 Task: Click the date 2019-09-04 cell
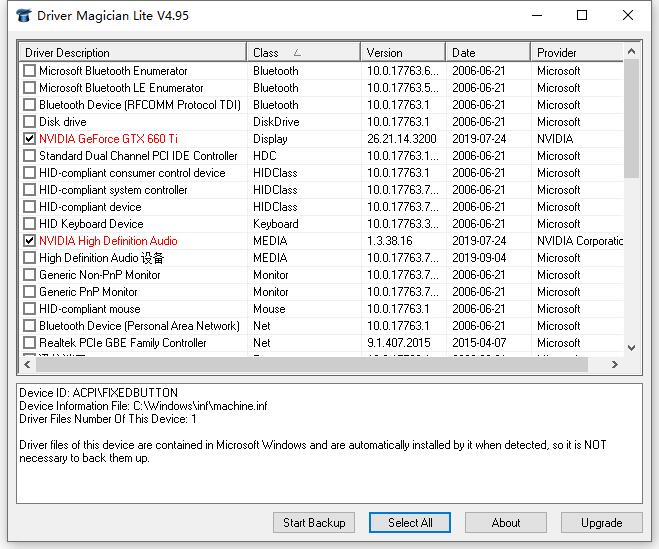(x=479, y=258)
